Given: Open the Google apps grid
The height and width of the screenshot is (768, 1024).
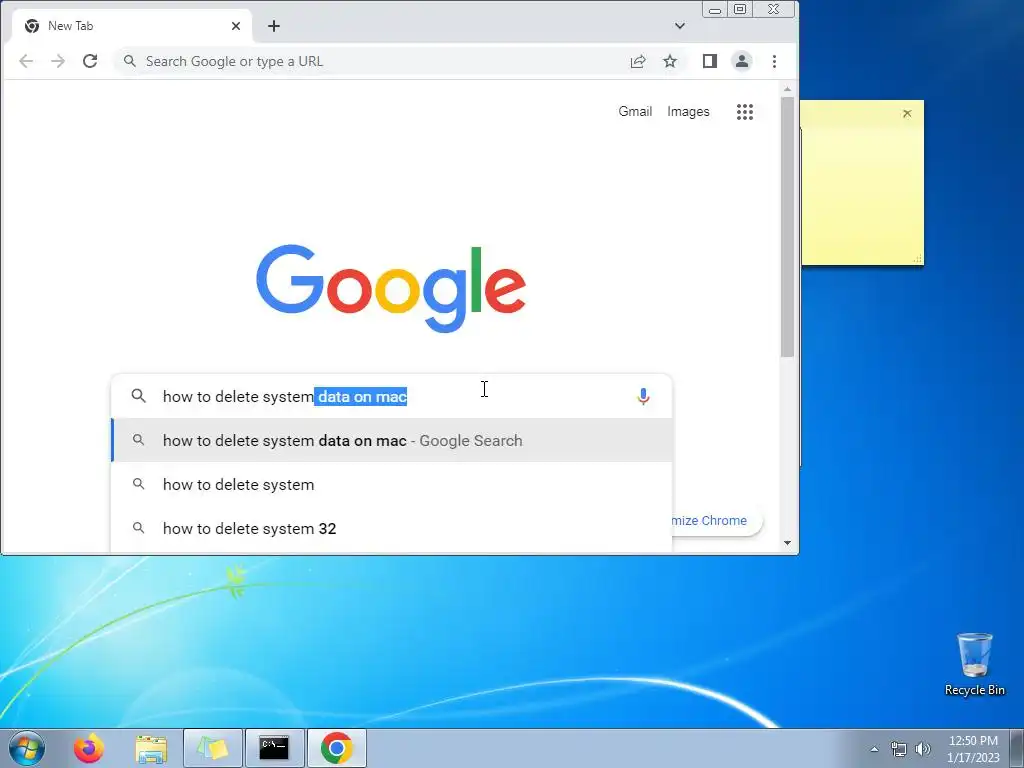Looking at the screenshot, I should (745, 112).
